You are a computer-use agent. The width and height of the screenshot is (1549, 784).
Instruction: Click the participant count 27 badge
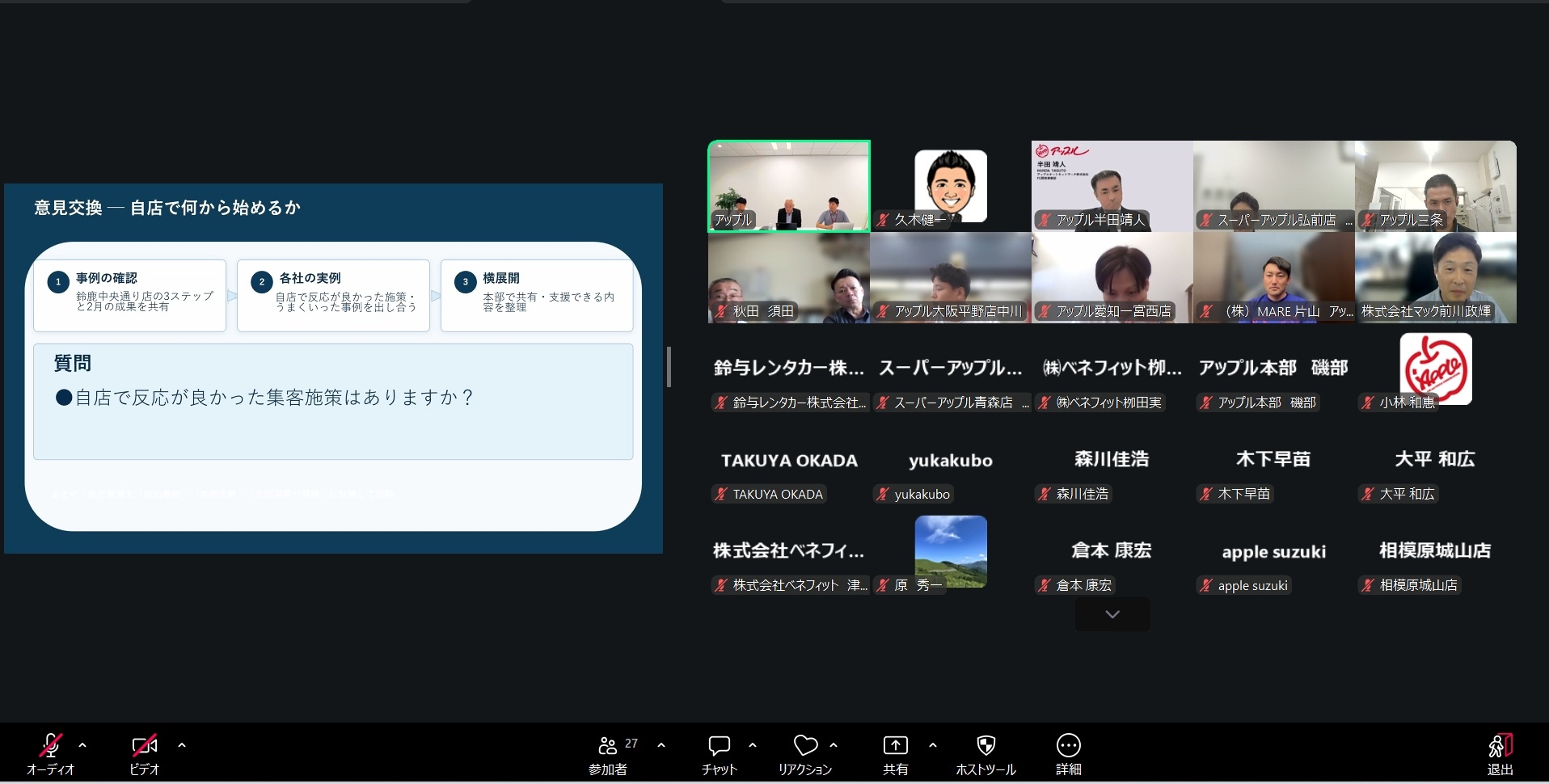[x=631, y=744]
